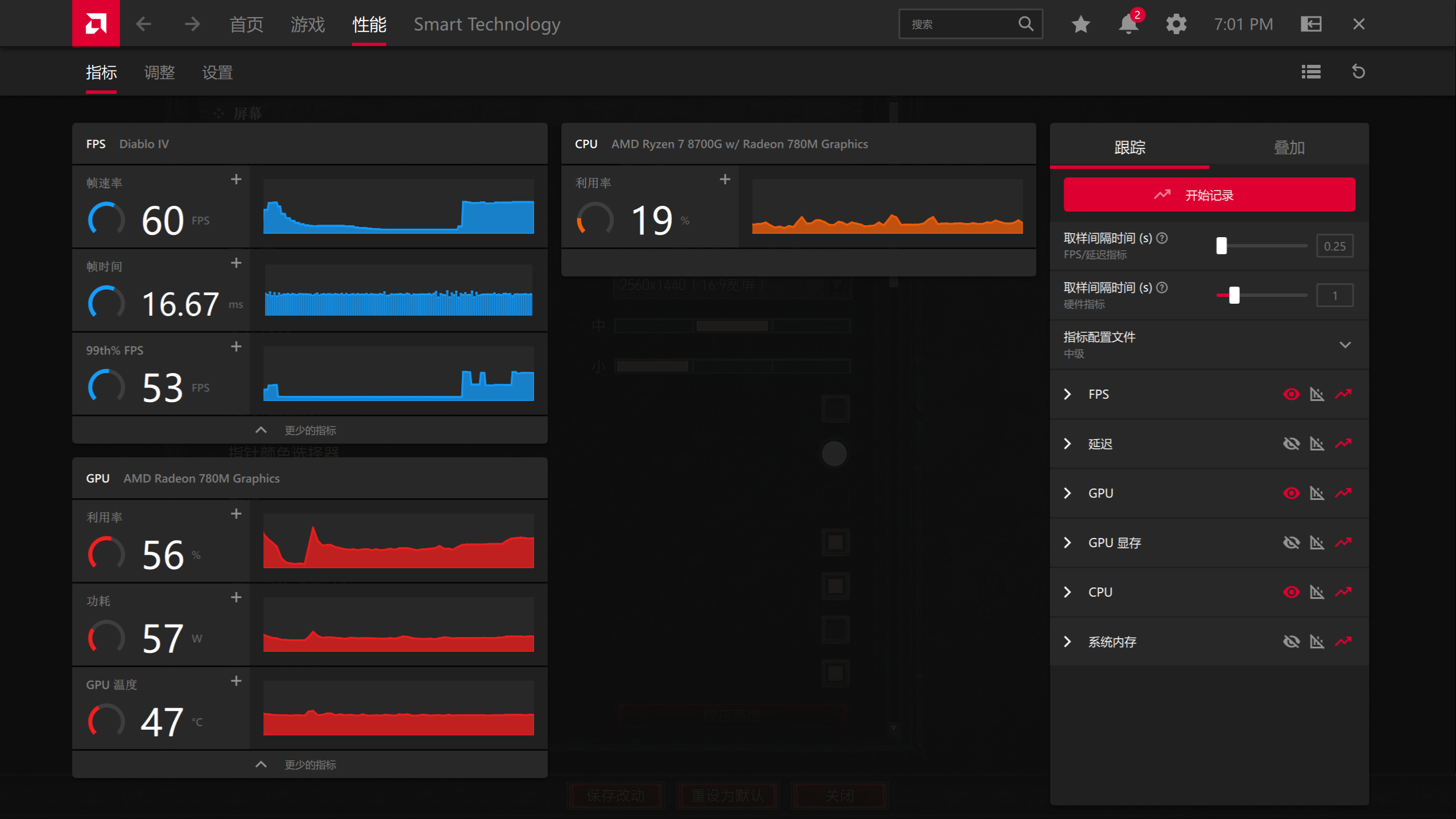Hide GPU metrics with eye icon
The height and width of the screenshot is (819, 1456).
click(1291, 493)
